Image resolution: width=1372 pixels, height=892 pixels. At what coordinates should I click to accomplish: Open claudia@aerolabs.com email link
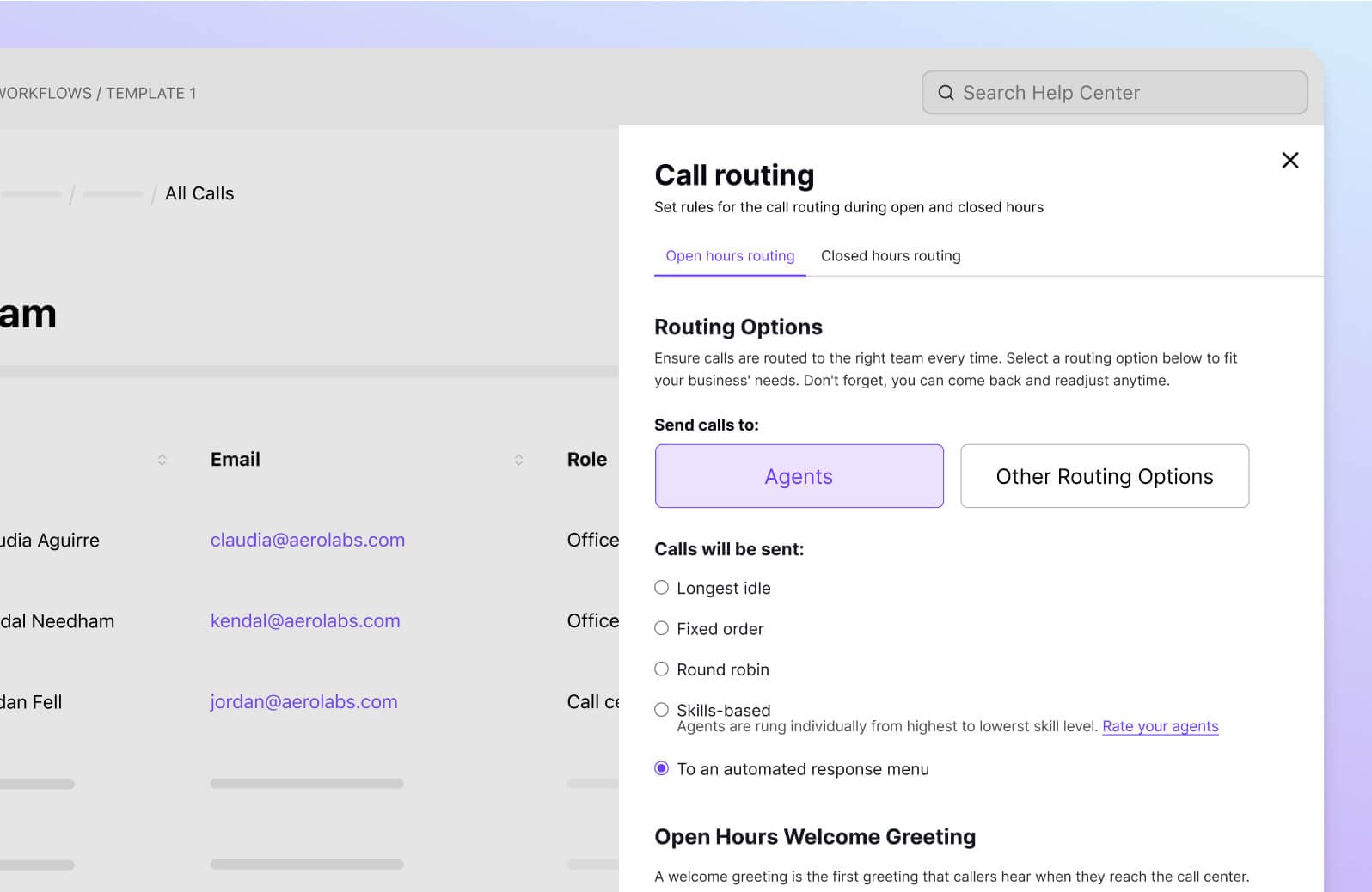(307, 540)
